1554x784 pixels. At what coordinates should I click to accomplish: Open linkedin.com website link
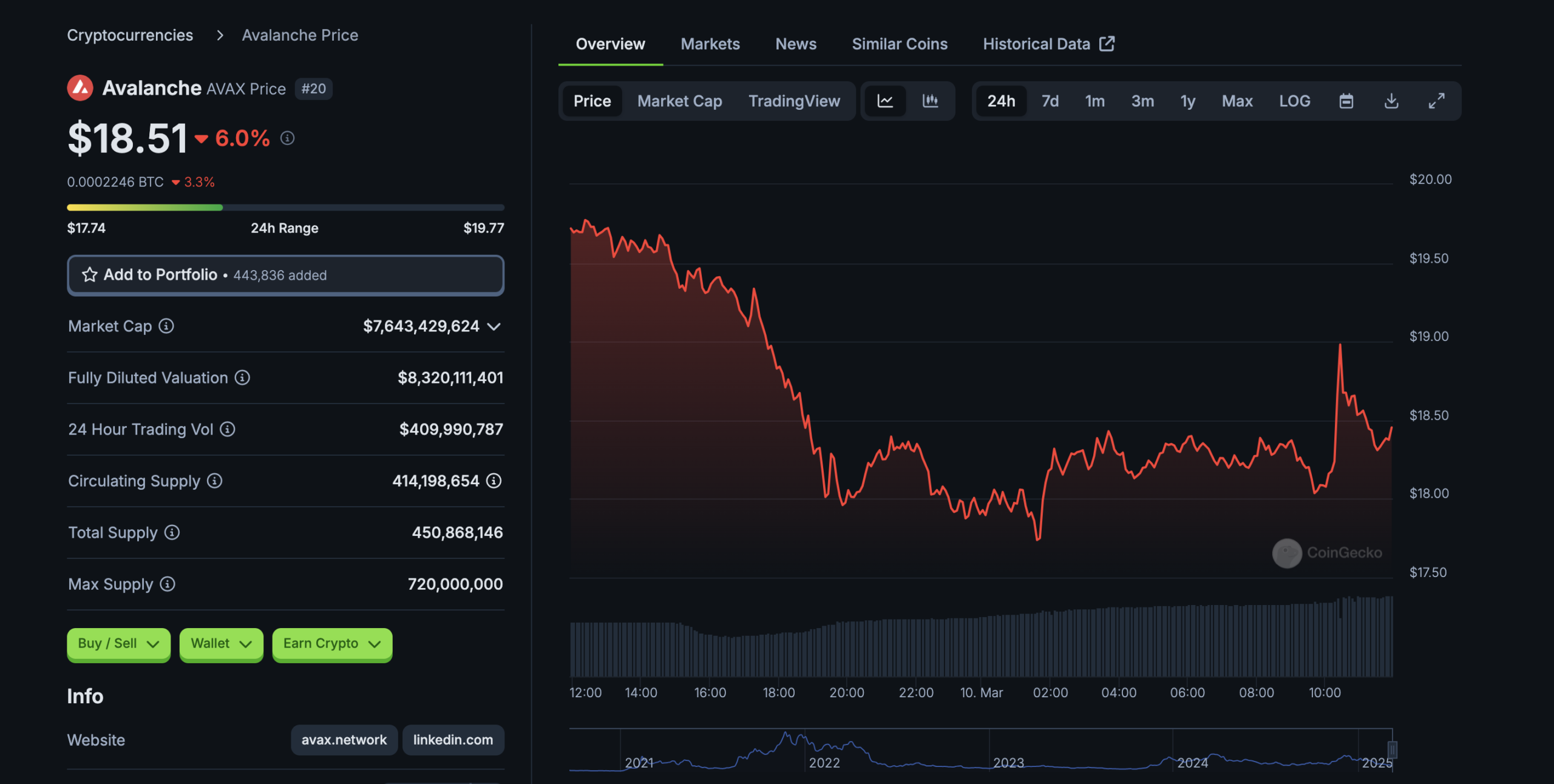(x=453, y=740)
